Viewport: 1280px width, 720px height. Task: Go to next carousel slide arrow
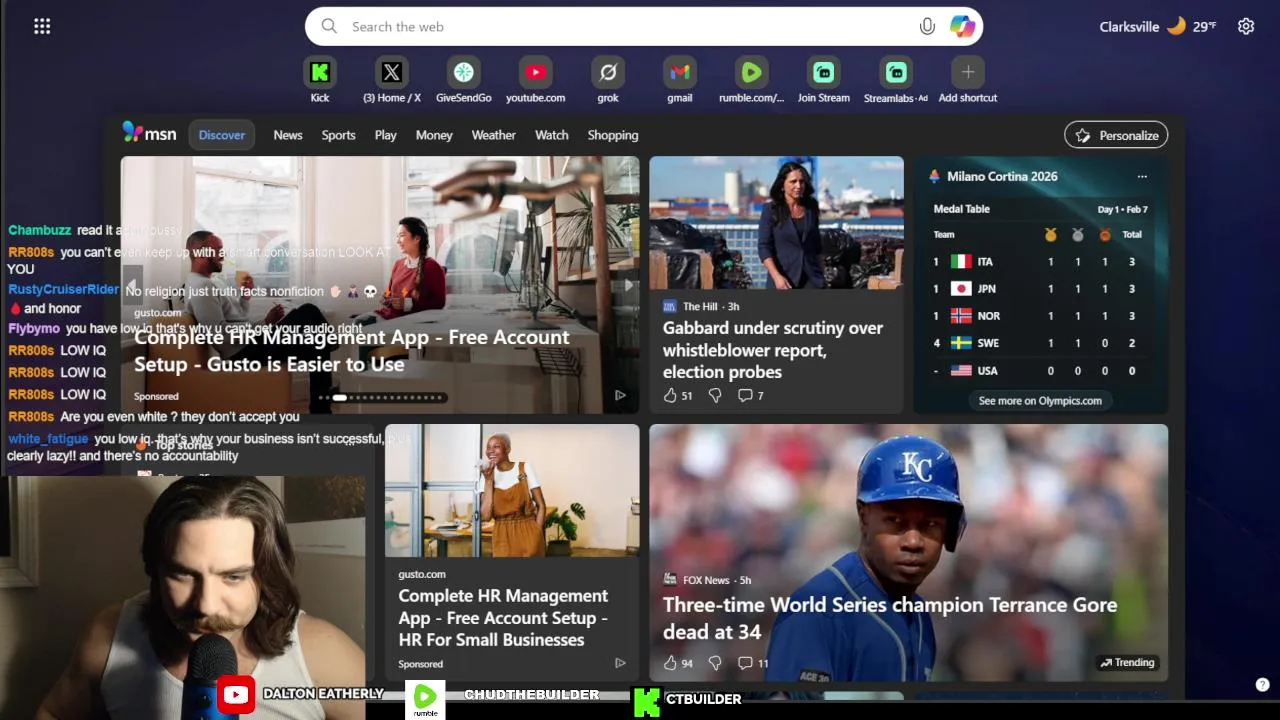point(628,285)
